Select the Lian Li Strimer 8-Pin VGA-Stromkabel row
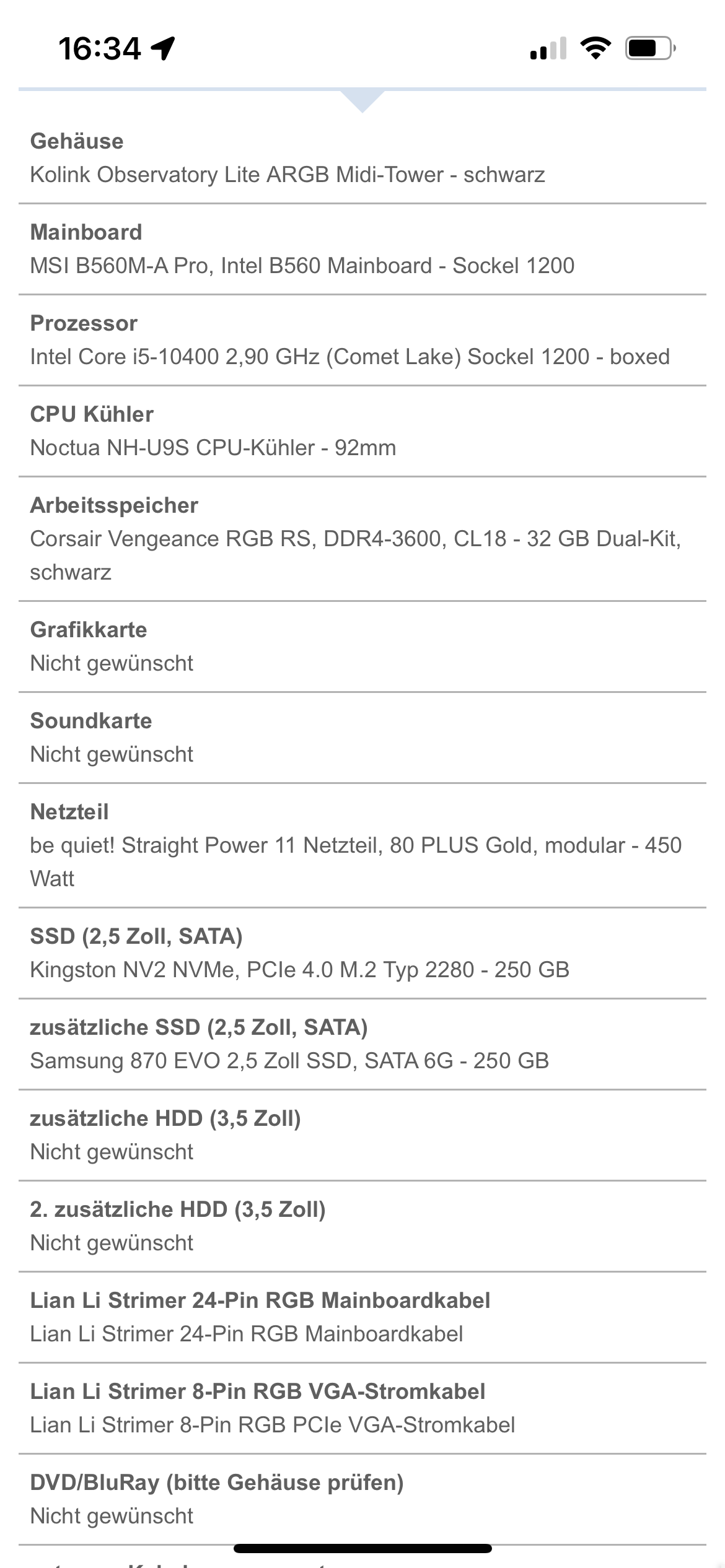Image resolution: width=725 pixels, height=1568 pixels. [x=362, y=1408]
